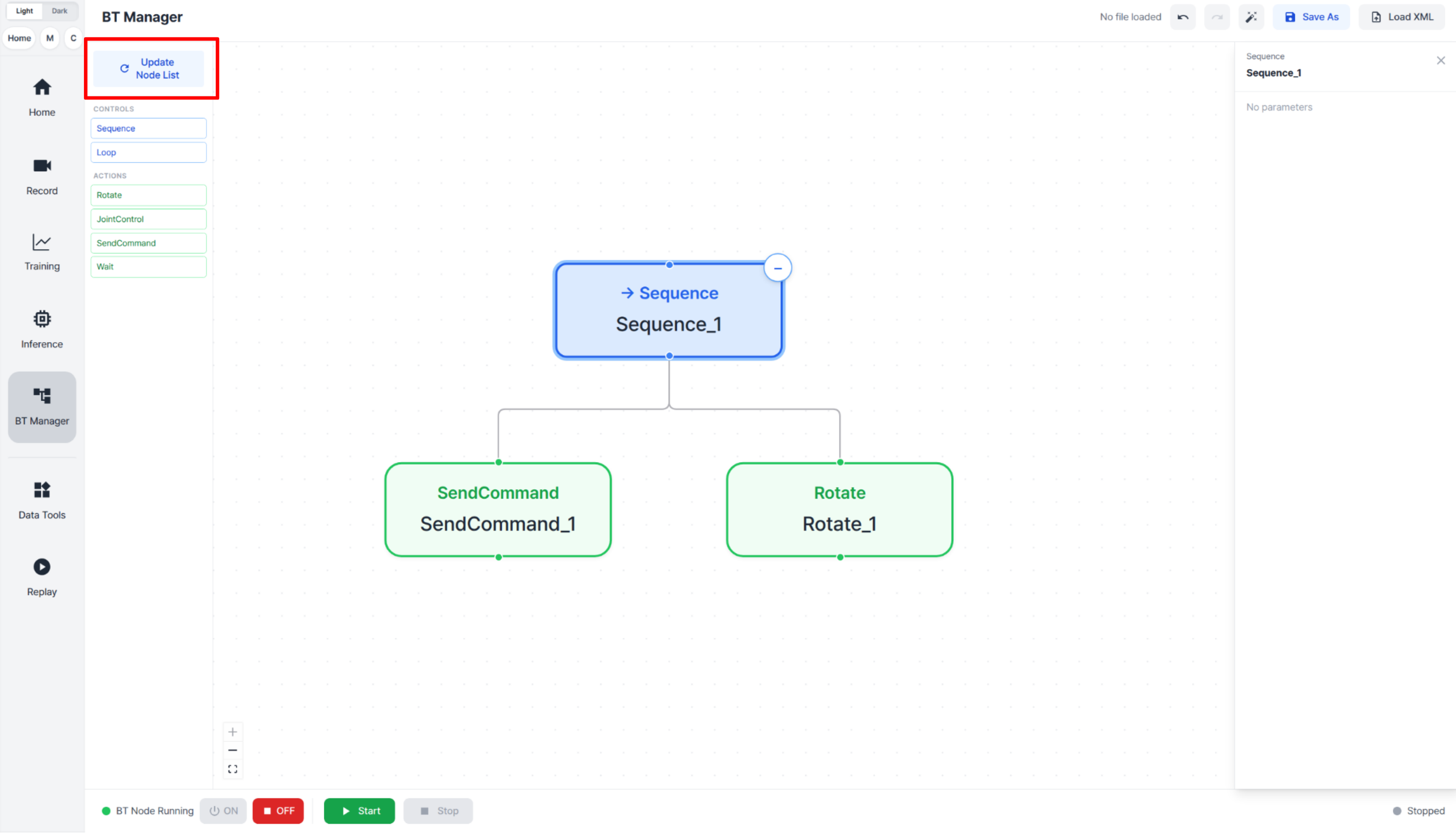Click the redo arrow icon
1456x833 pixels.
click(1217, 16)
